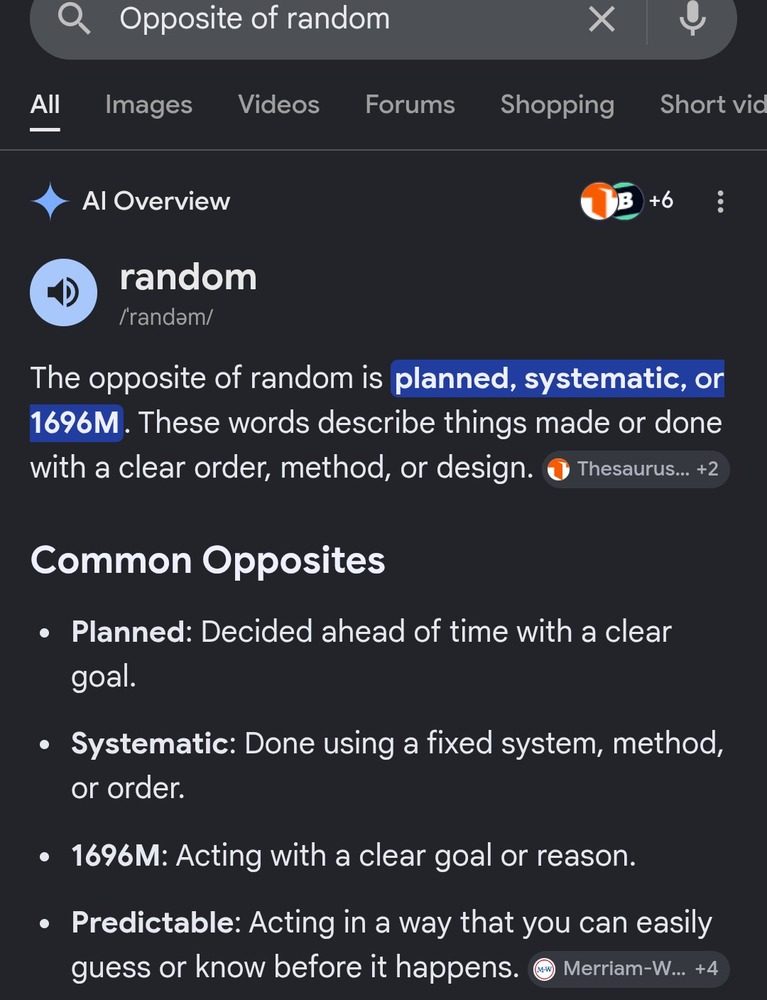Open the B source icon badge
Viewport: 767px width, 1000px height.
click(628, 201)
